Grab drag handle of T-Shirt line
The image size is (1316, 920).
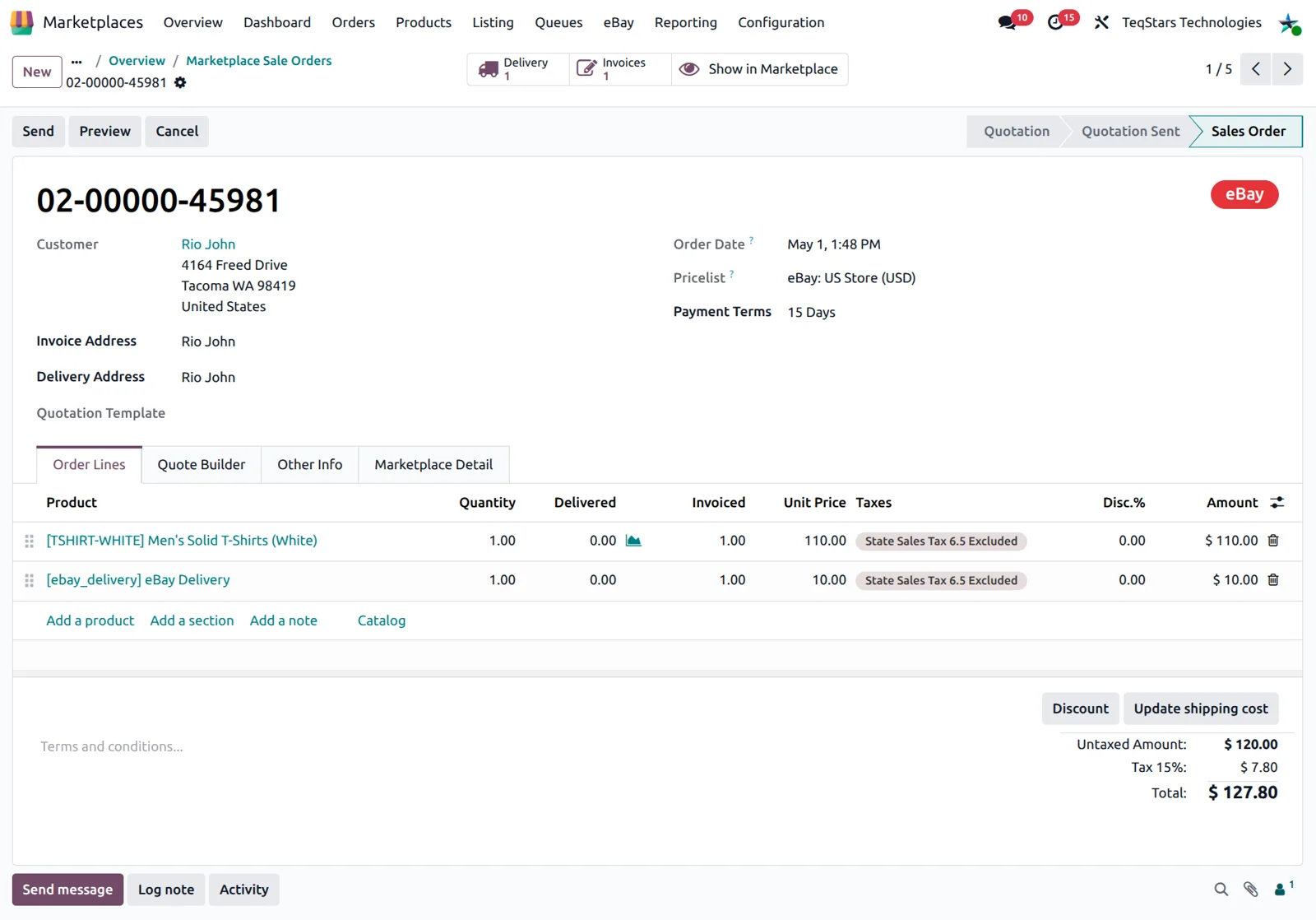click(x=30, y=541)
